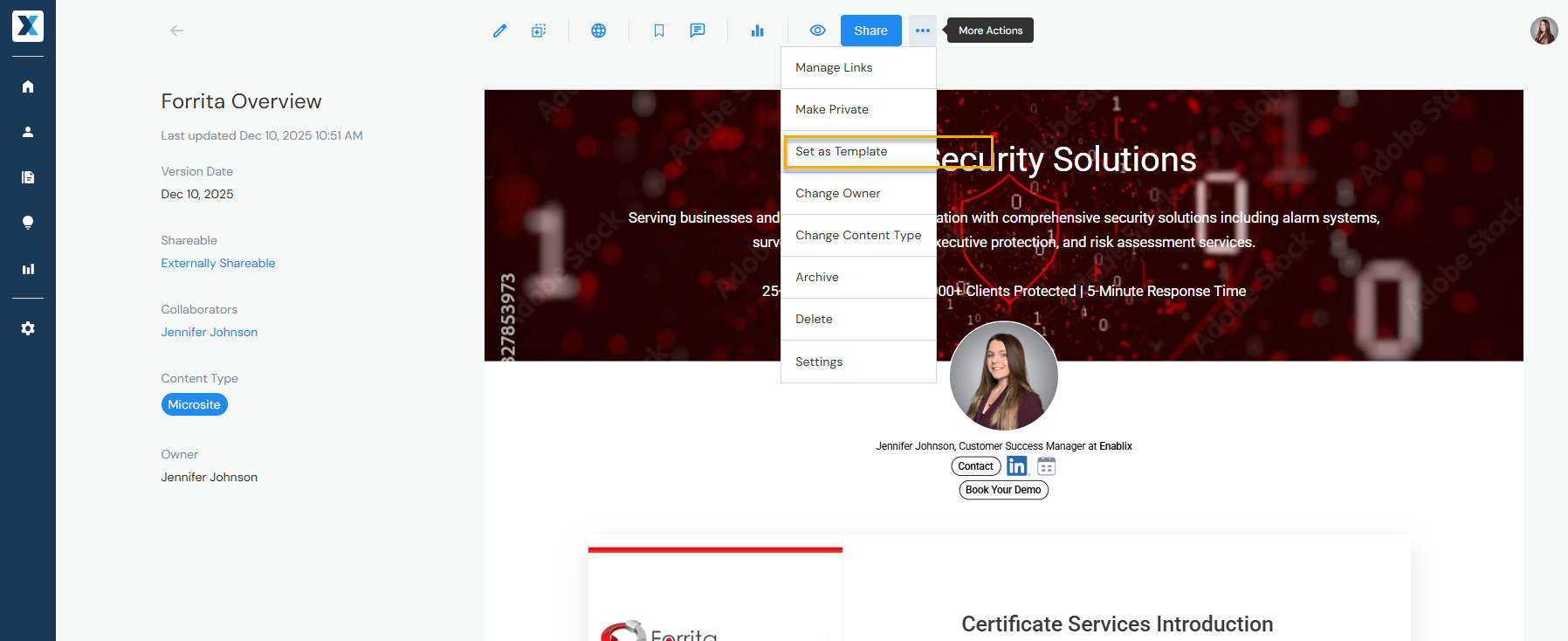
Task: Go back with the left arrow
Action: point(176,31)
